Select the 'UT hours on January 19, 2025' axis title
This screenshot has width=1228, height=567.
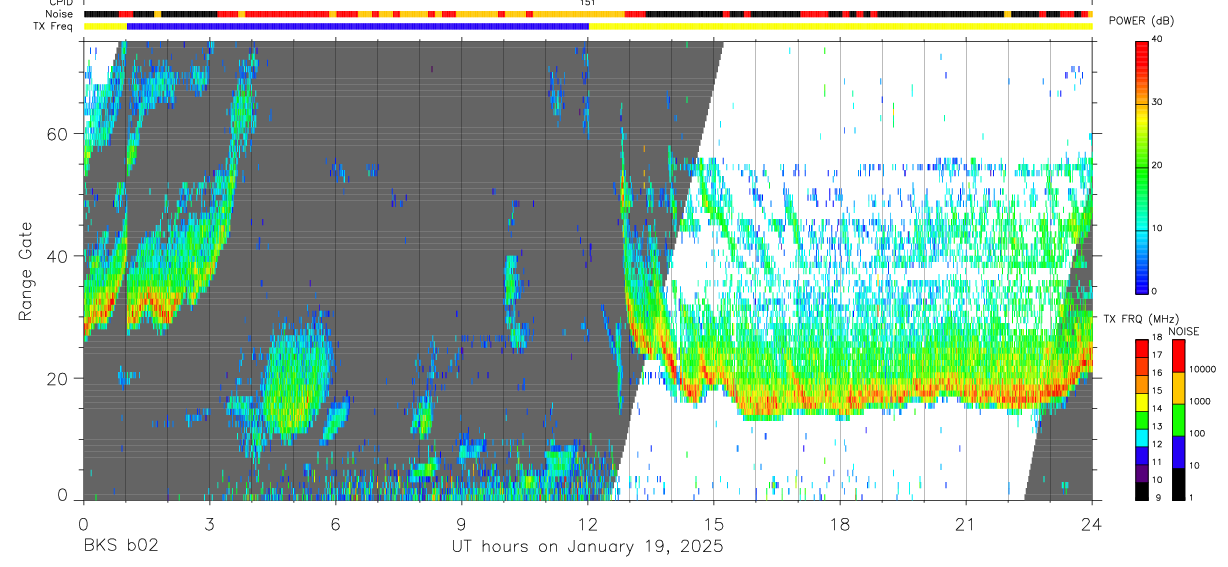[587, 547]
